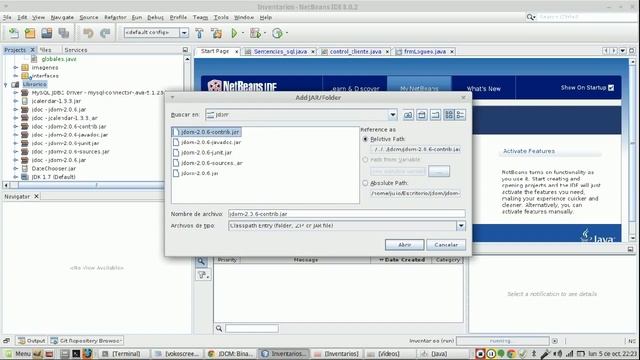Click the magnifier filter icon in the Action Items panel
The height and width of the screenshot is (360, 640).
(202, 261)
